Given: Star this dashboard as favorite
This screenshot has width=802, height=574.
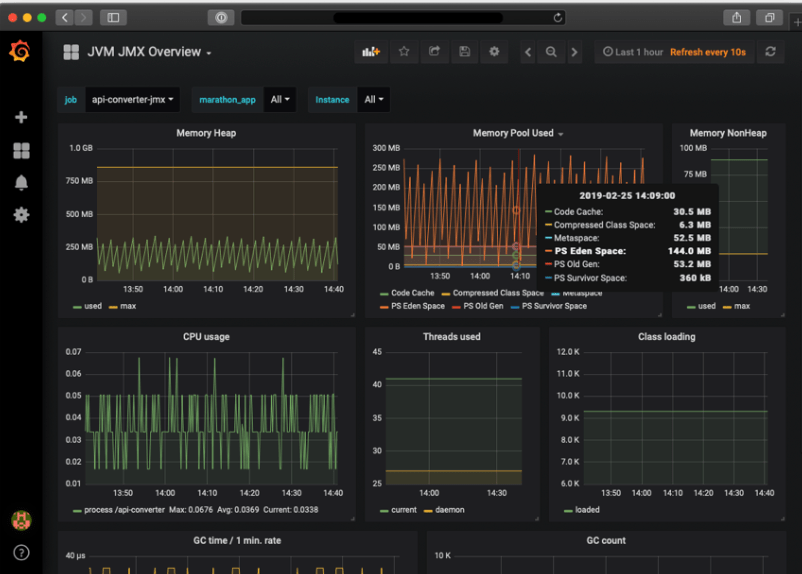Looking at the screenshot, I should pyautogui.click(x=404, y=52).
